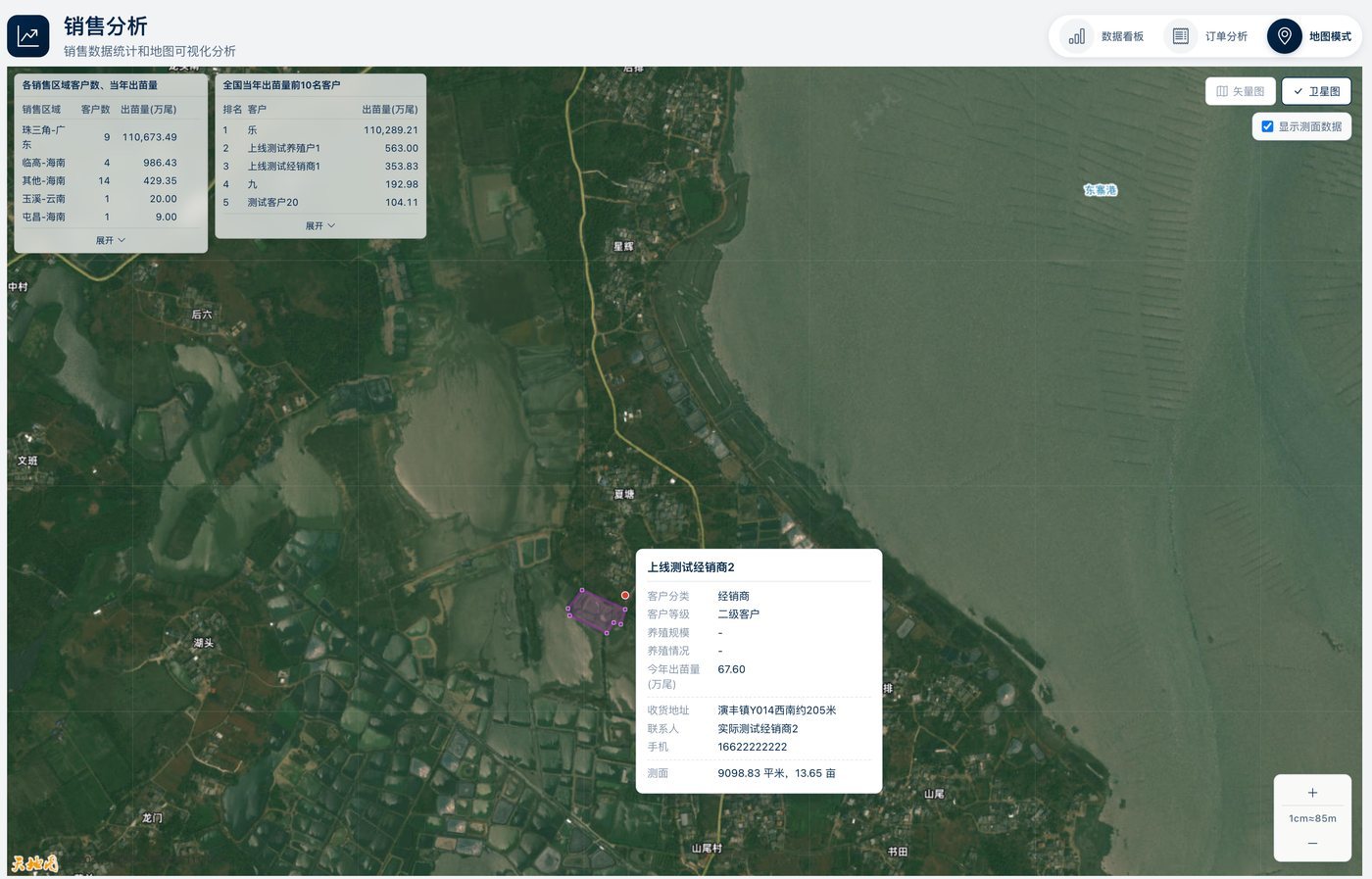Click the 珠三角-广东 region row
1372x879 pixels.
tap(111, 137)
